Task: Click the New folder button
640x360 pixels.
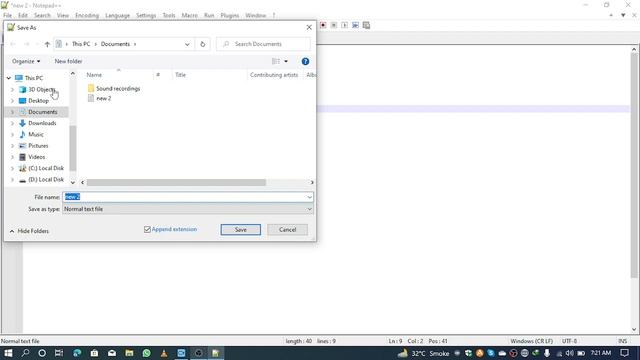Action: 69,61
